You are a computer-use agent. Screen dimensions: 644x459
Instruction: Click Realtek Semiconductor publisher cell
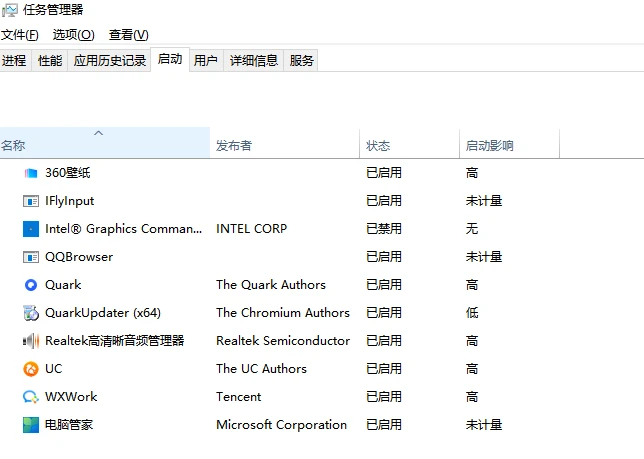click(x=283, y=341)
